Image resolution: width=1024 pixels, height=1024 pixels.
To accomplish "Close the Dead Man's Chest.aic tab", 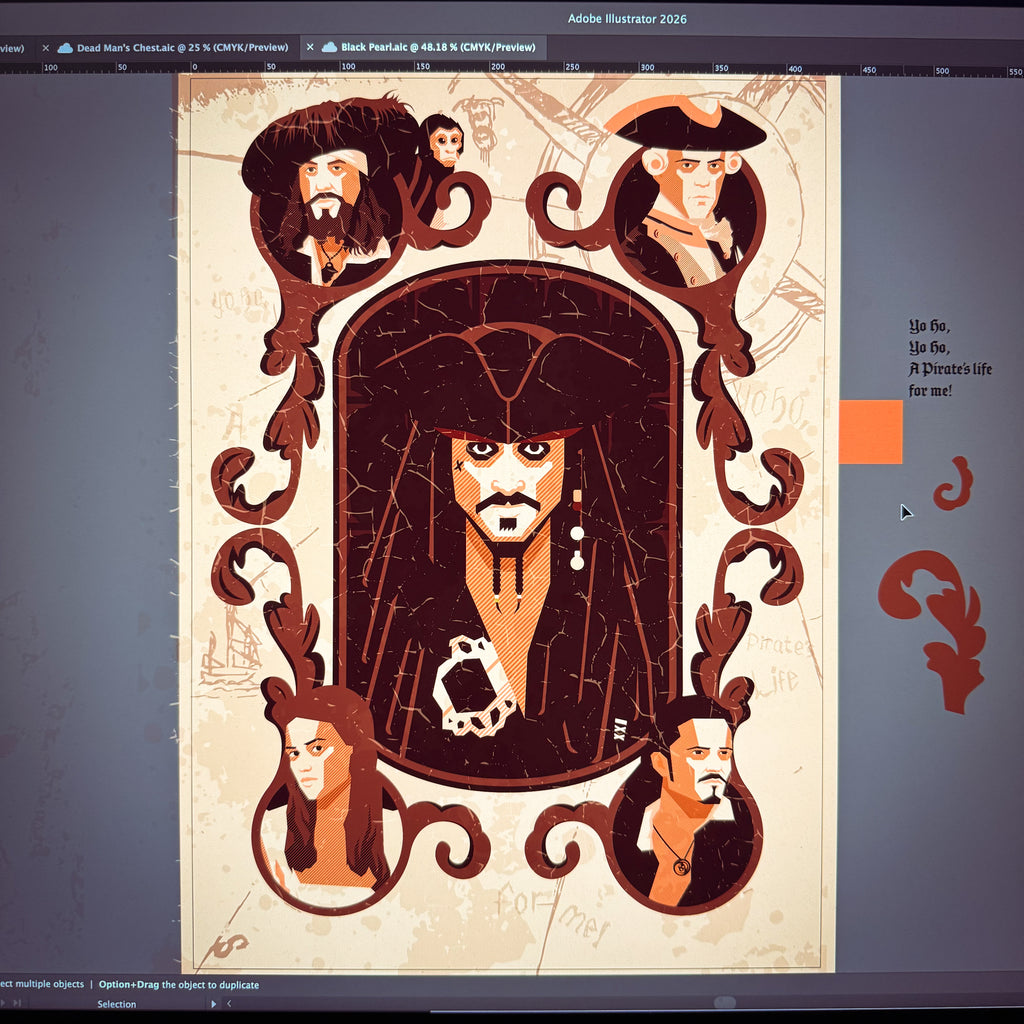I will point(46,48).
